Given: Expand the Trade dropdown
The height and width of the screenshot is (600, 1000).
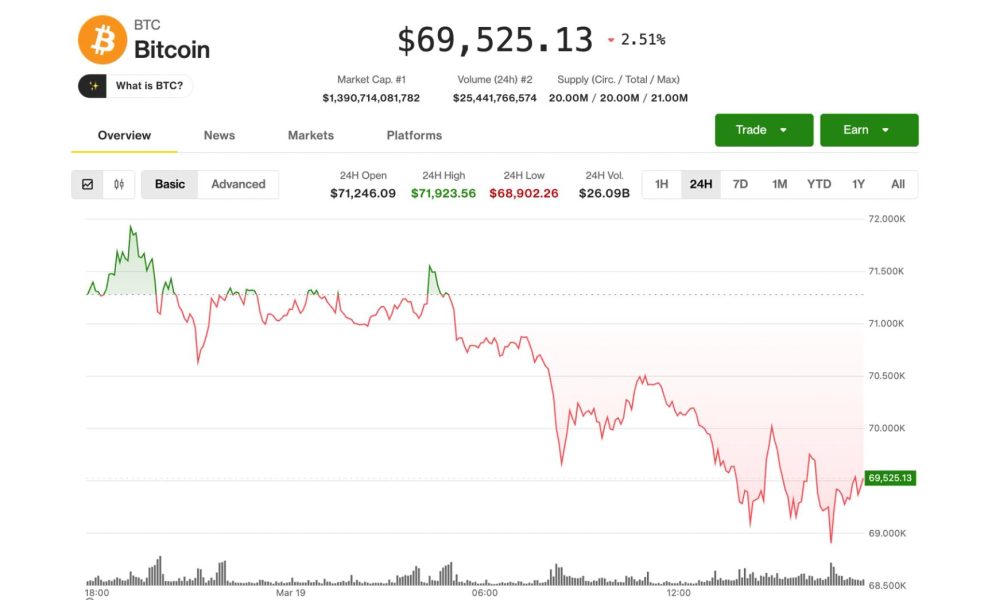Looking at the screenshot, I should pos(763,129).
